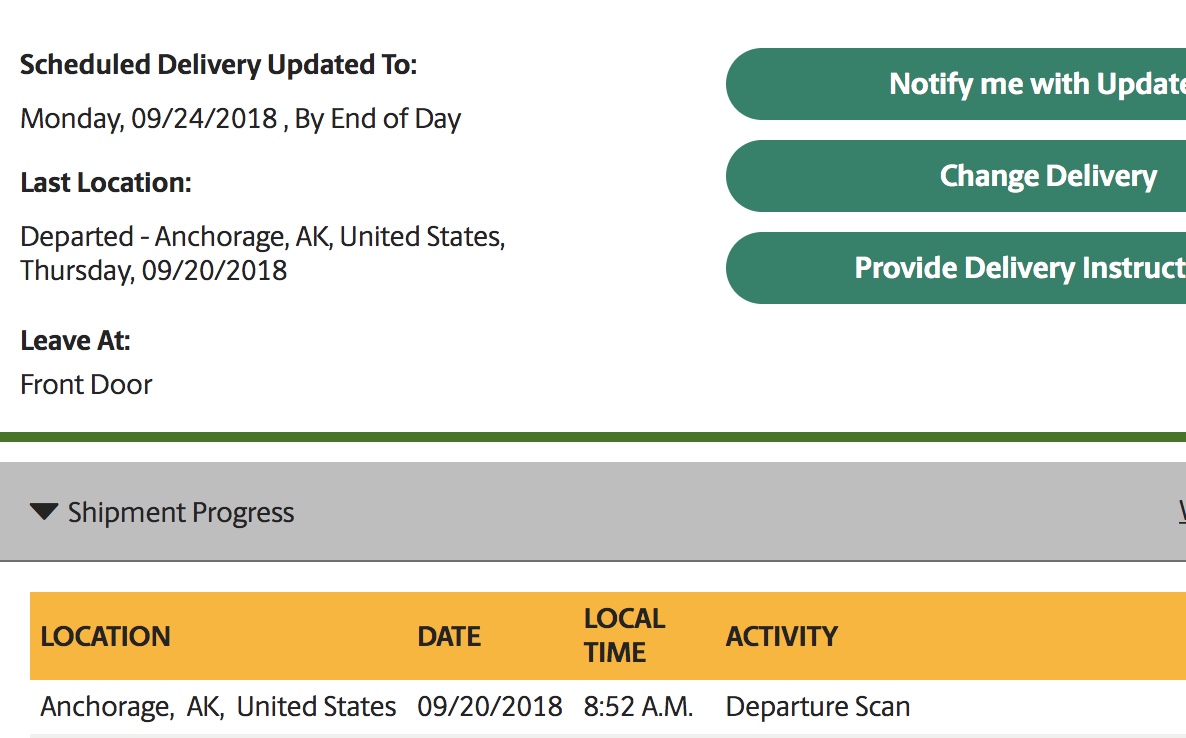Click the DATE column header
This screenshot has width=1186, height=738.
click(x=449, y=637)
